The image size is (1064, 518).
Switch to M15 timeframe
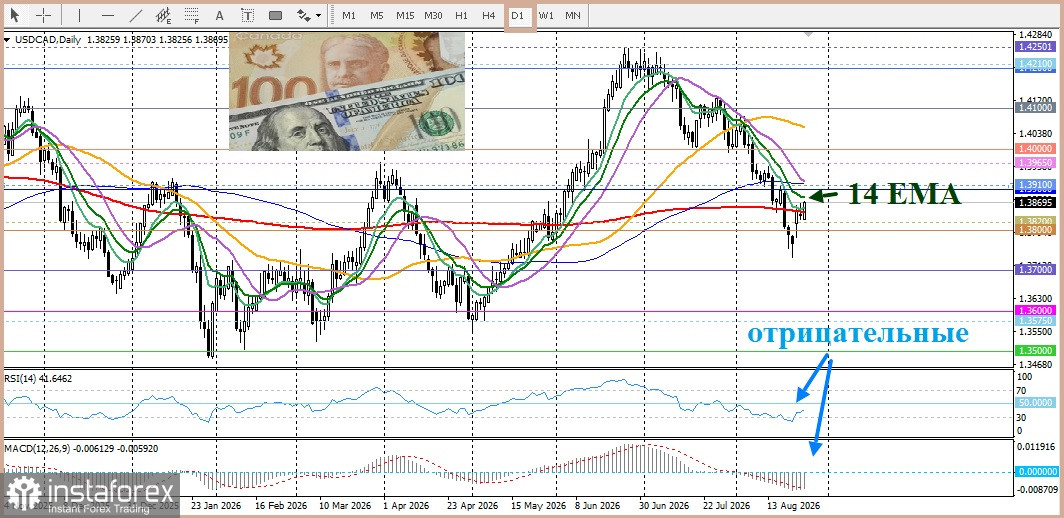(405, 15)
